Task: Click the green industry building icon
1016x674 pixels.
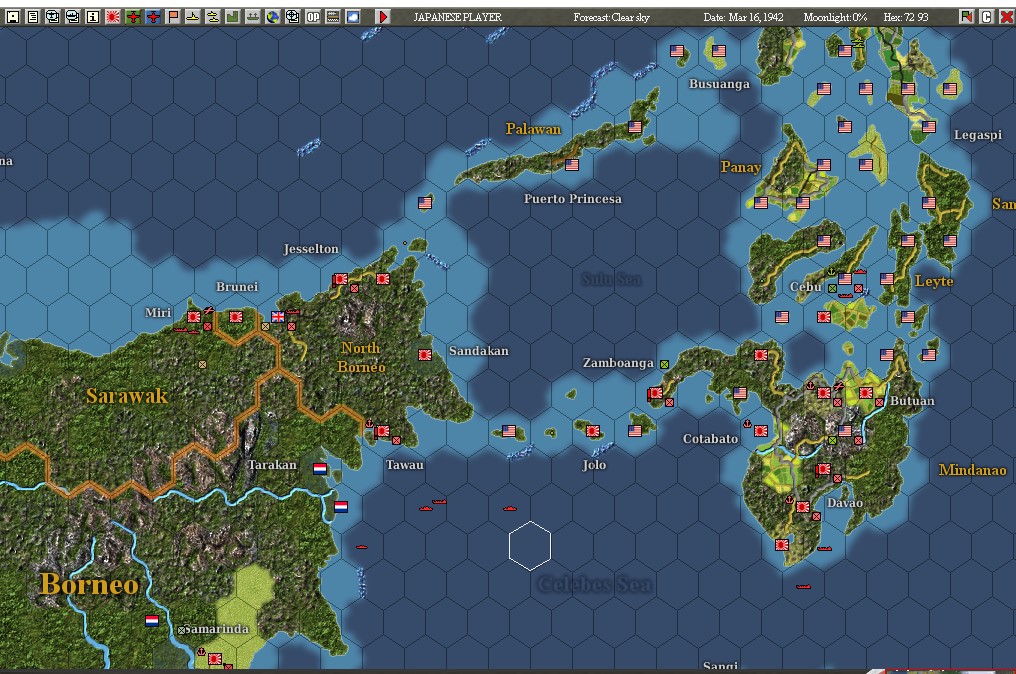Action: pyautogui.click(x=233, y=17)
